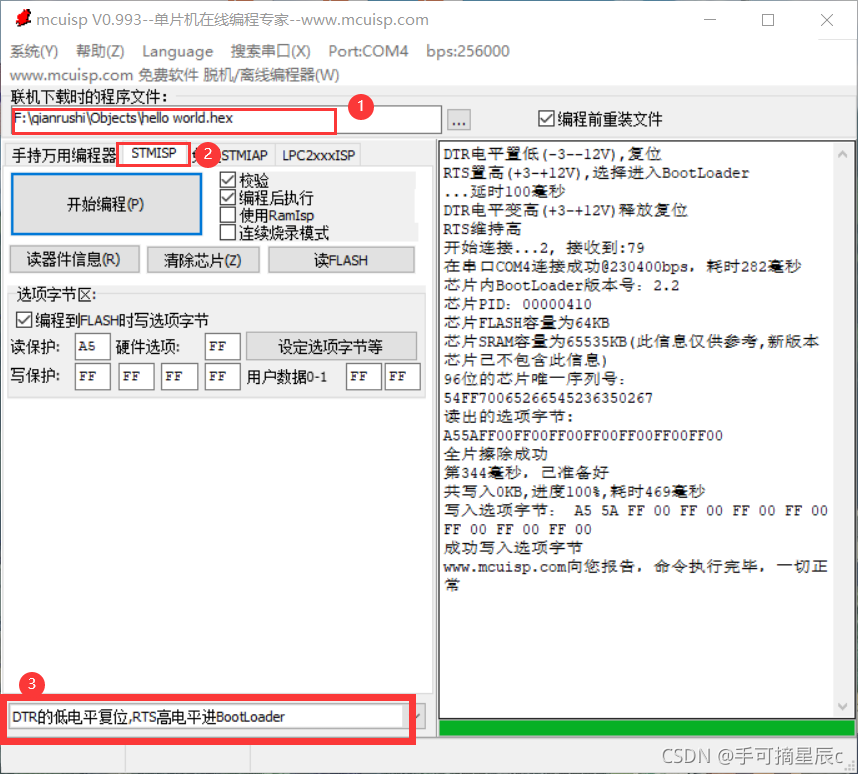Toggle the 编程后执行 checkbox
This screenshot has height=774, width=858.
point(266,198)
